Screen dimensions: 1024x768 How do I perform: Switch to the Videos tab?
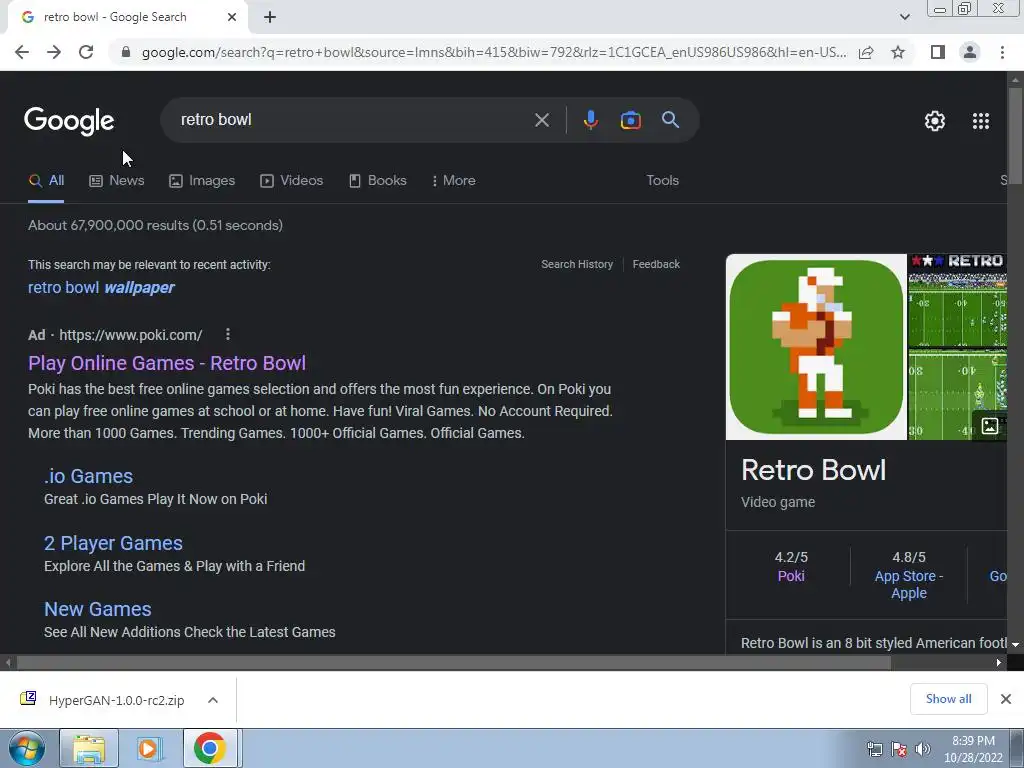291,181
